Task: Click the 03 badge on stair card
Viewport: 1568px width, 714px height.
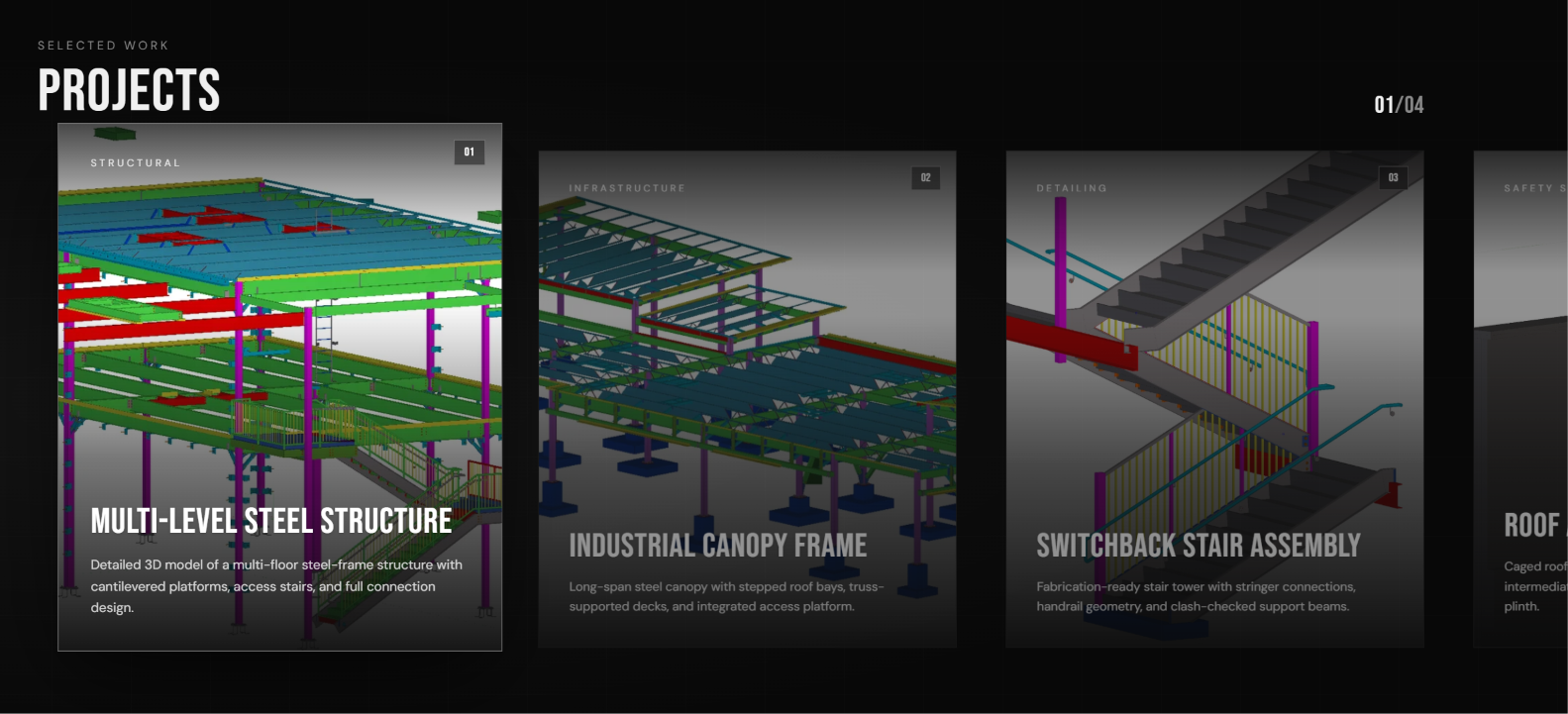Action: pos(1394,178)
